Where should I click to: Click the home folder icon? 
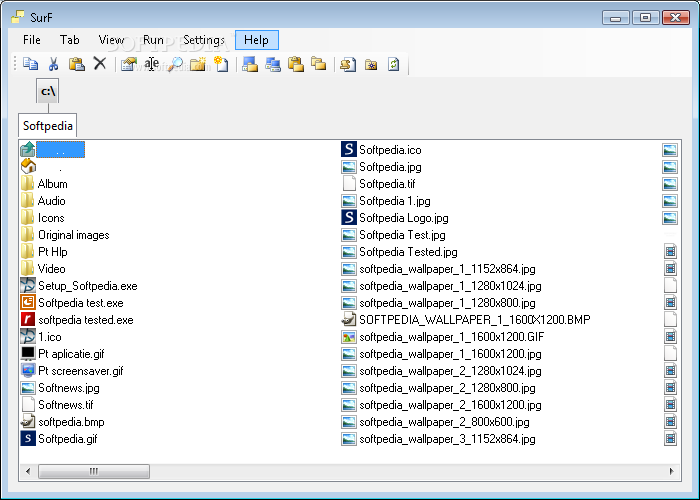click(x=28, y=166)
